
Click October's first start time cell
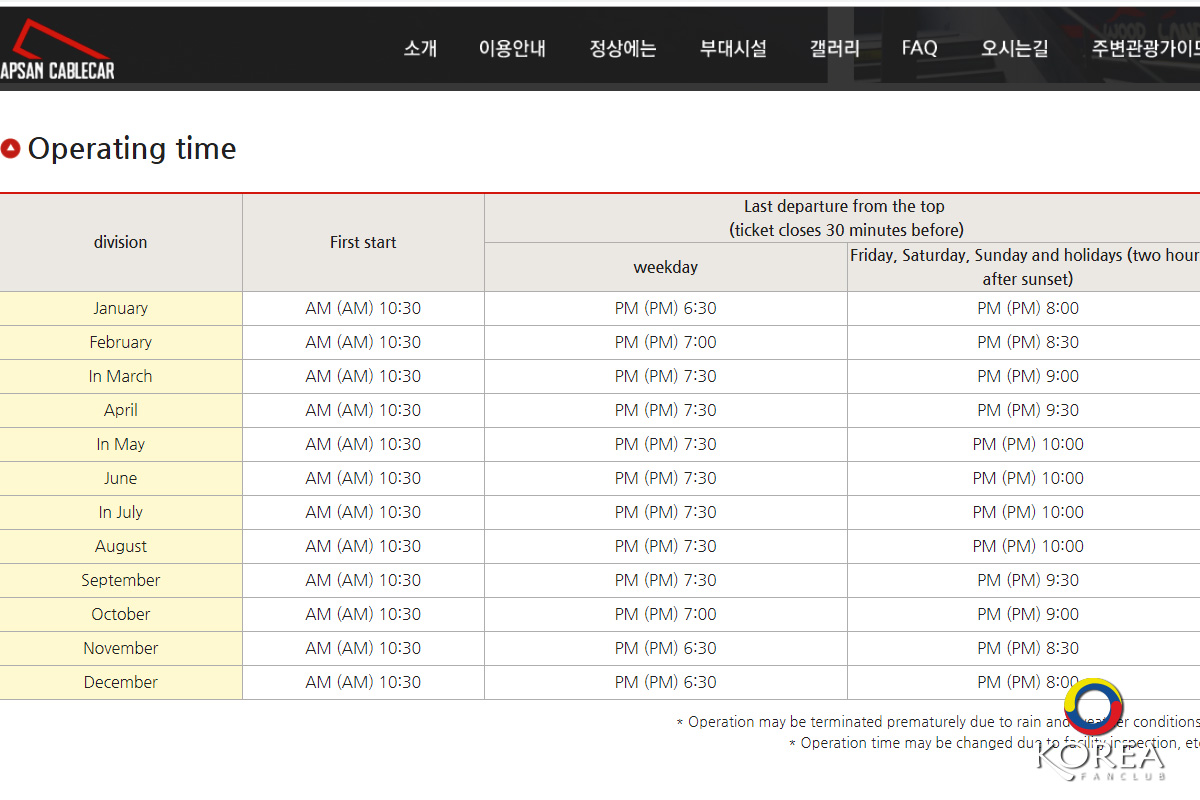click(363, 614)
